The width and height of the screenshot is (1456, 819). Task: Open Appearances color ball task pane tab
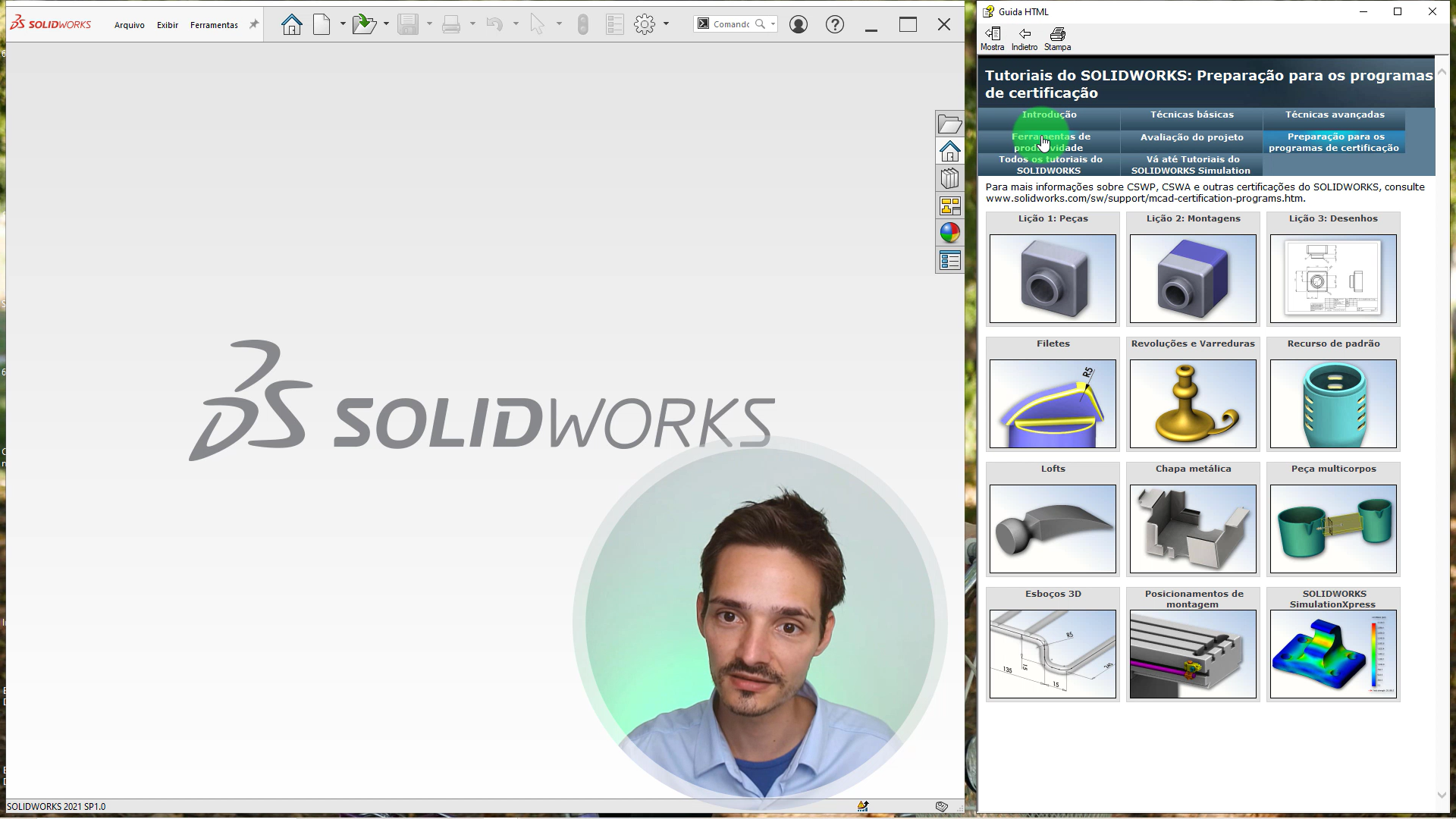click(949, 233)
